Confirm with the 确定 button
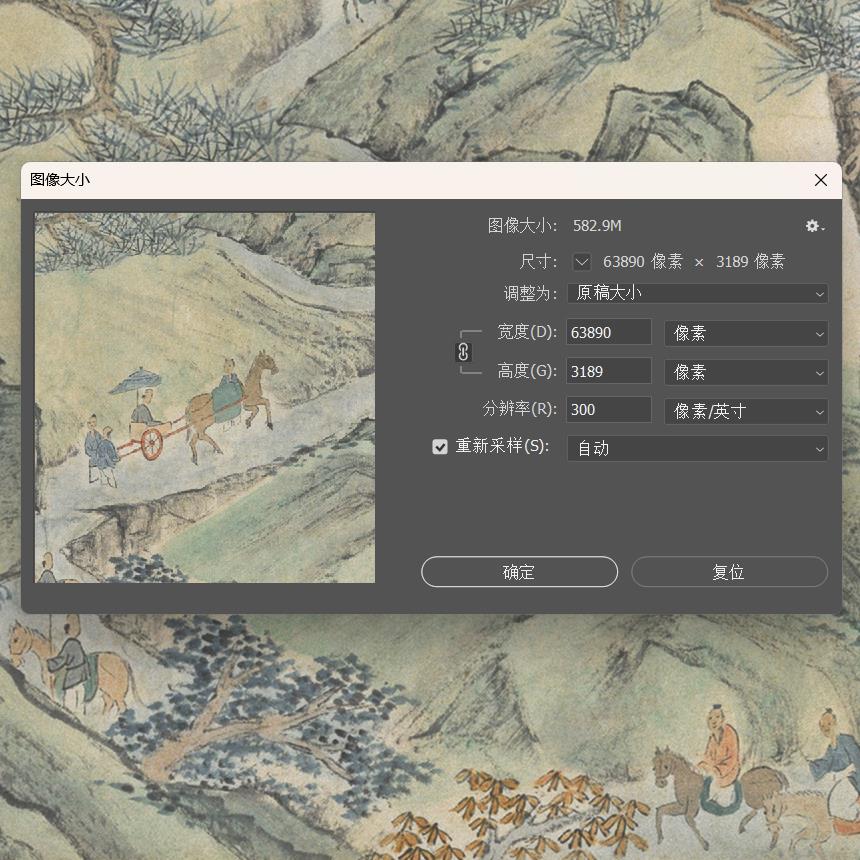The image size is (860, 860). click(x=519, y=572)
